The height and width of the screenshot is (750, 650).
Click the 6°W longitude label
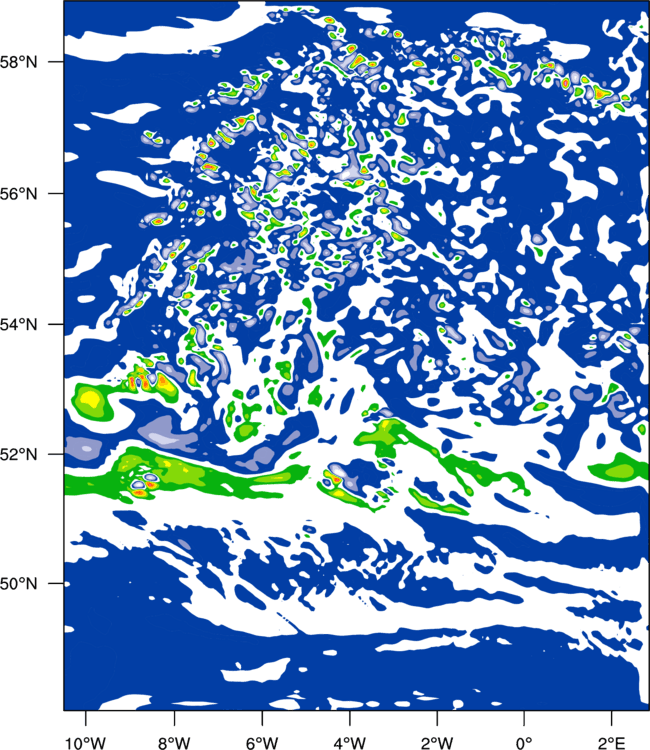[262, 742]
